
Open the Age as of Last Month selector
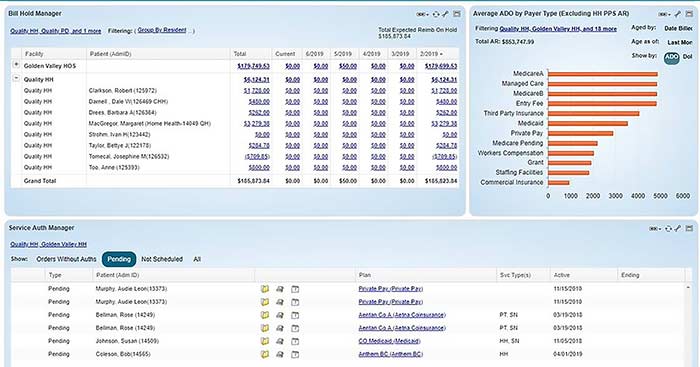tap(680, 42)
